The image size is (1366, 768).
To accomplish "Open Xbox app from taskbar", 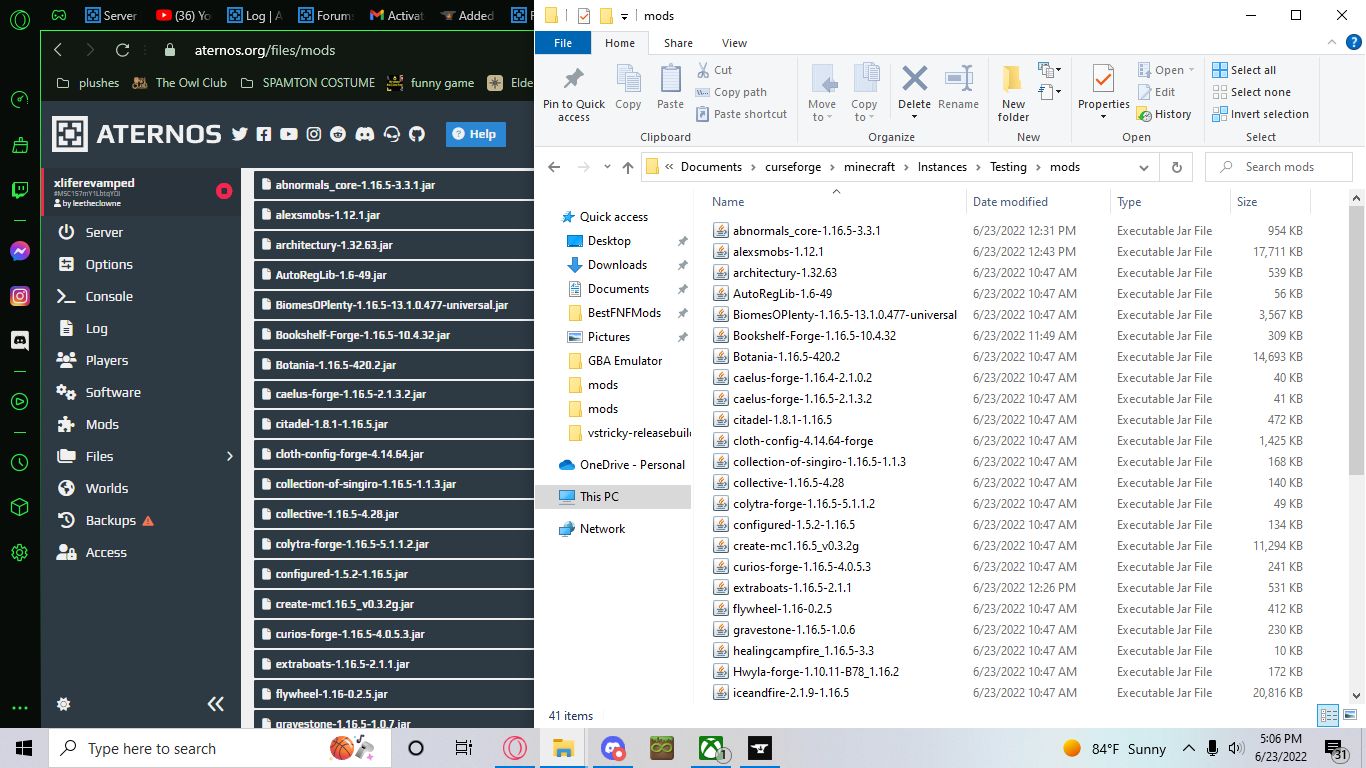I will tap(712, 748).
